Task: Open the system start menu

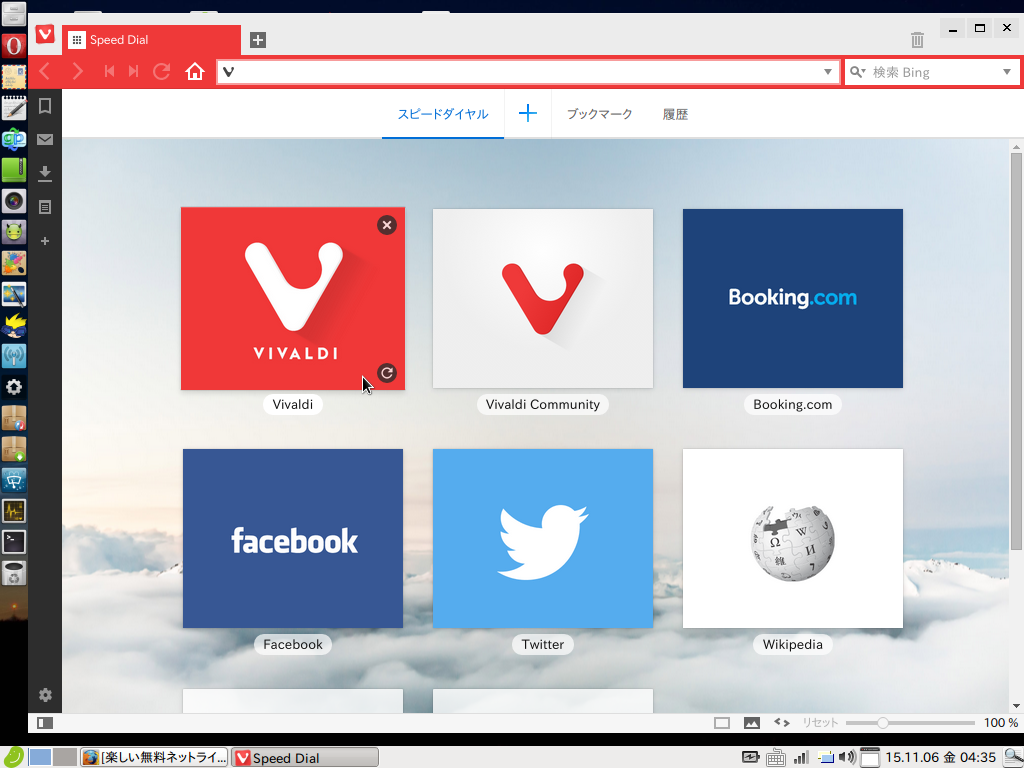Action: [12, 757]
